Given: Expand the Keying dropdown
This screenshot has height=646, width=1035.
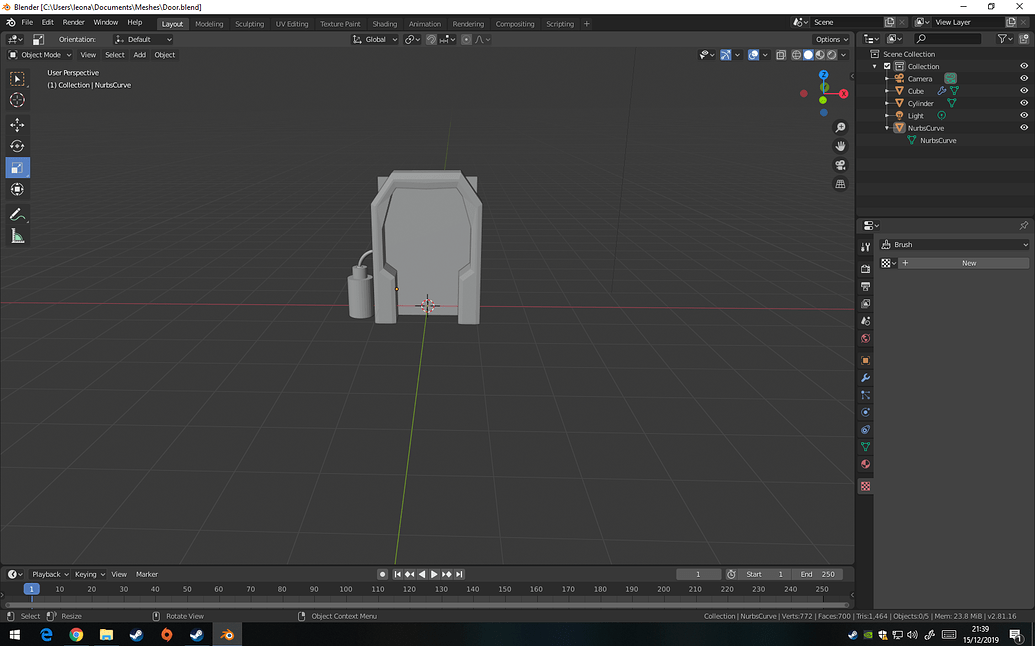Looking at the screenshot, I should [89, 575].
